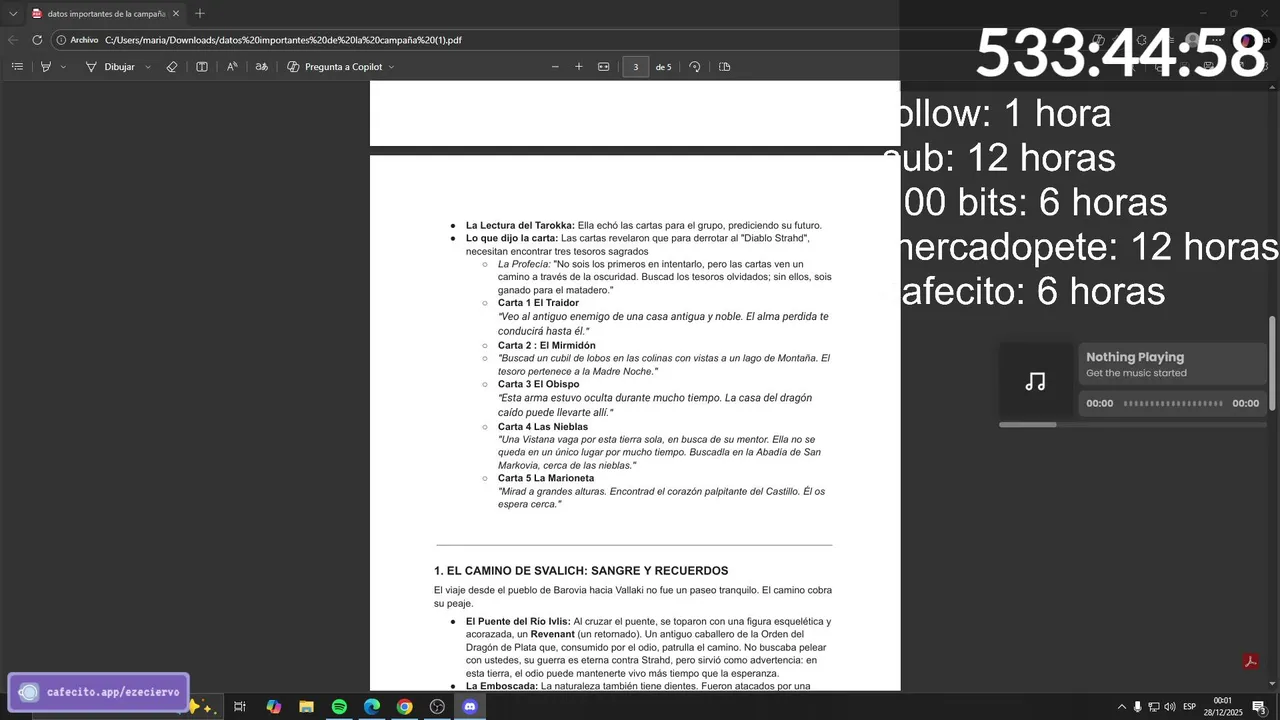Open File Explorer from taskbar
Image resolution: width=1280 pixels, height=720 pixels.
pyautogui.click(x=306, y=707)
